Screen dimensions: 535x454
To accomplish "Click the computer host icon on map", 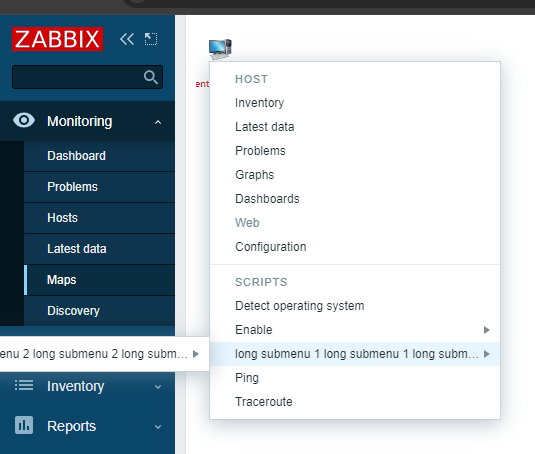I will [220, 49].
